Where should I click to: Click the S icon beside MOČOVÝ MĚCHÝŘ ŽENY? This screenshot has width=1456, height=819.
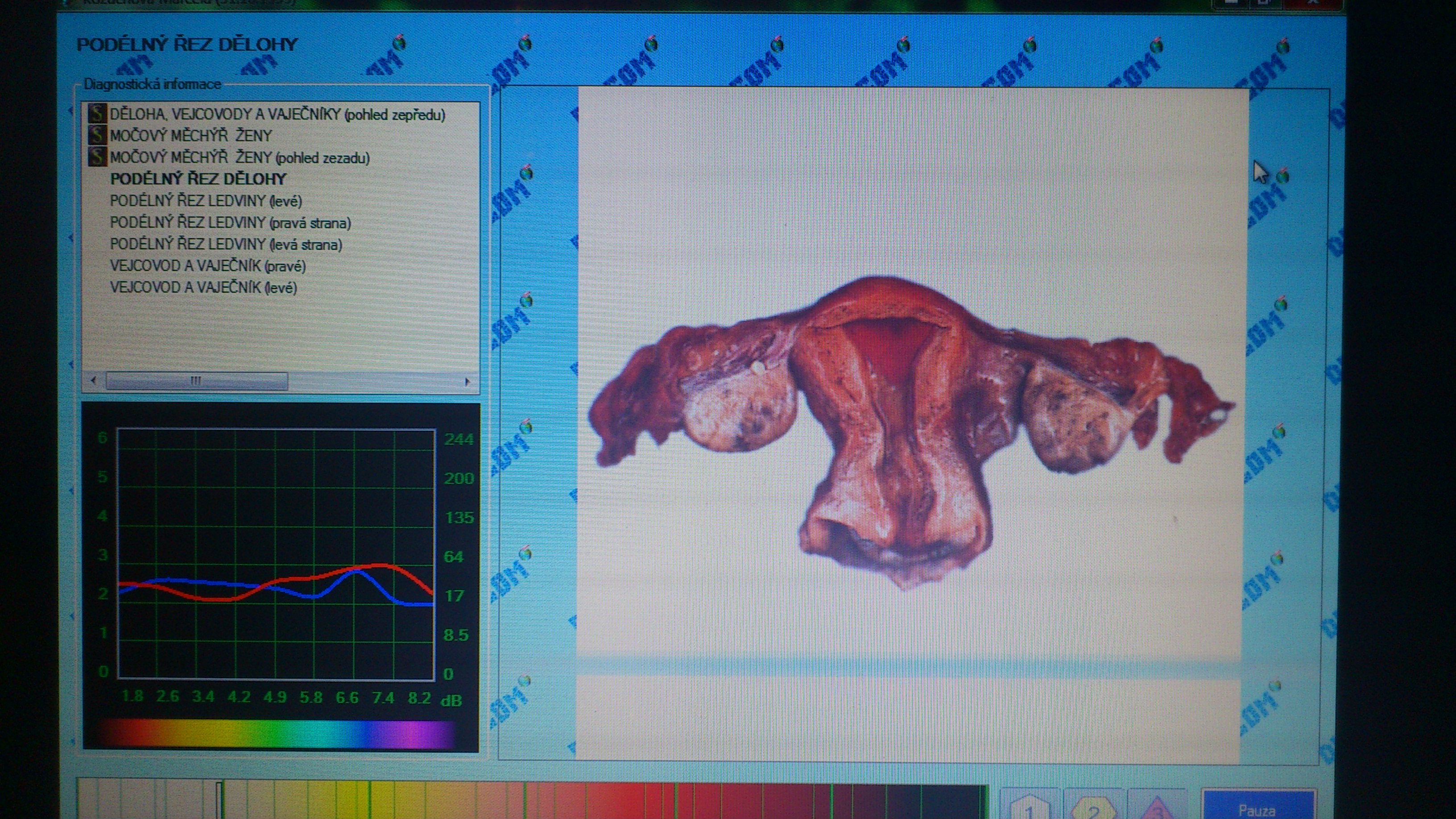point(97,135)
